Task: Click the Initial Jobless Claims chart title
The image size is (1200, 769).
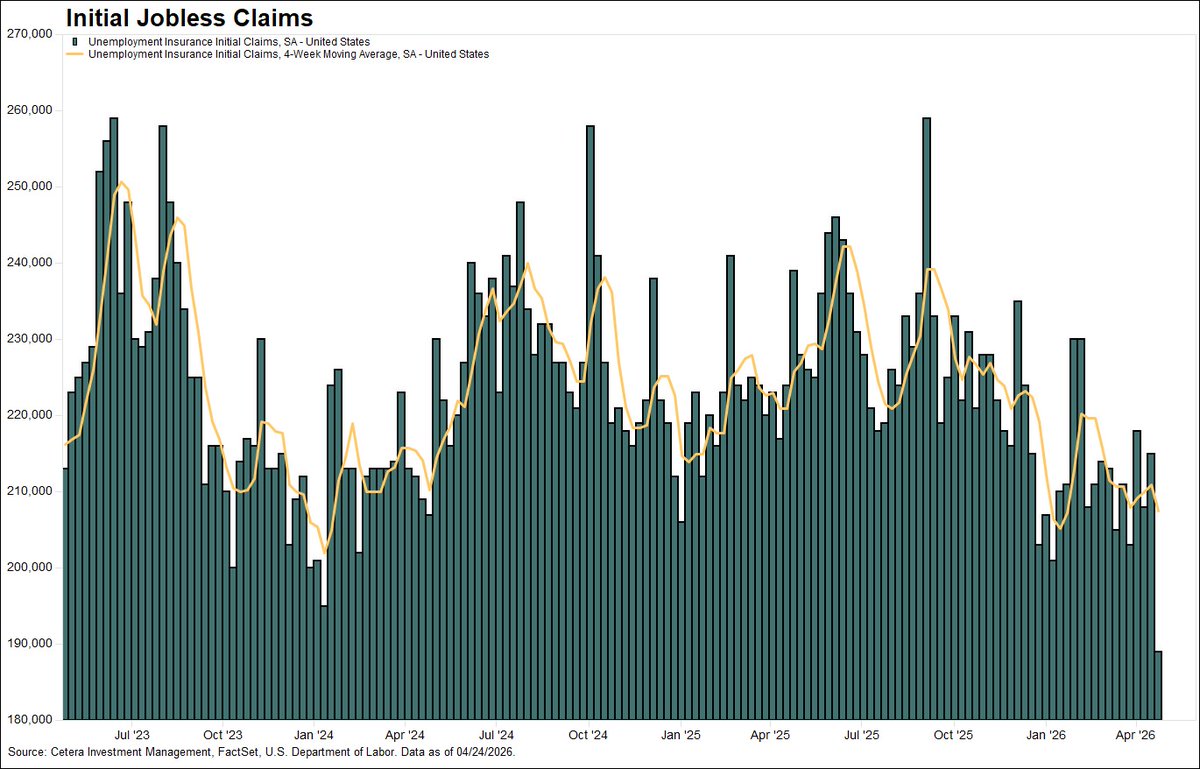Action: [189, 17]
